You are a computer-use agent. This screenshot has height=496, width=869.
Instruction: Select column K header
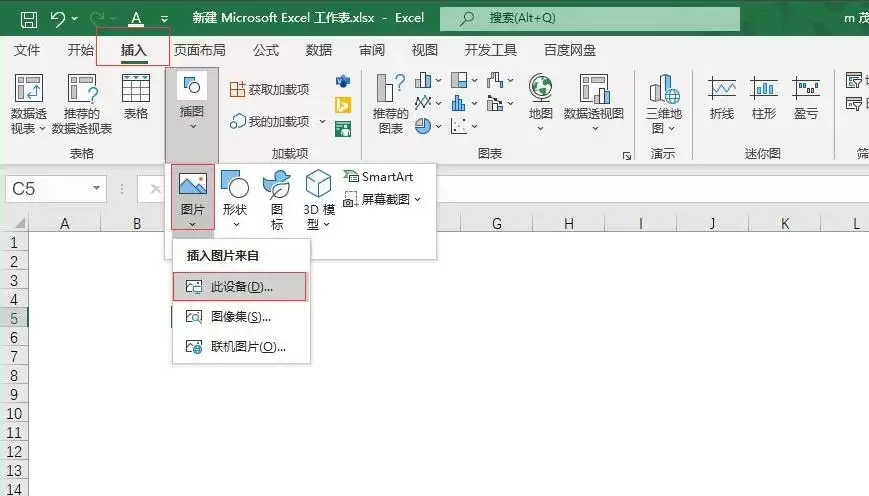pos(785,224)
